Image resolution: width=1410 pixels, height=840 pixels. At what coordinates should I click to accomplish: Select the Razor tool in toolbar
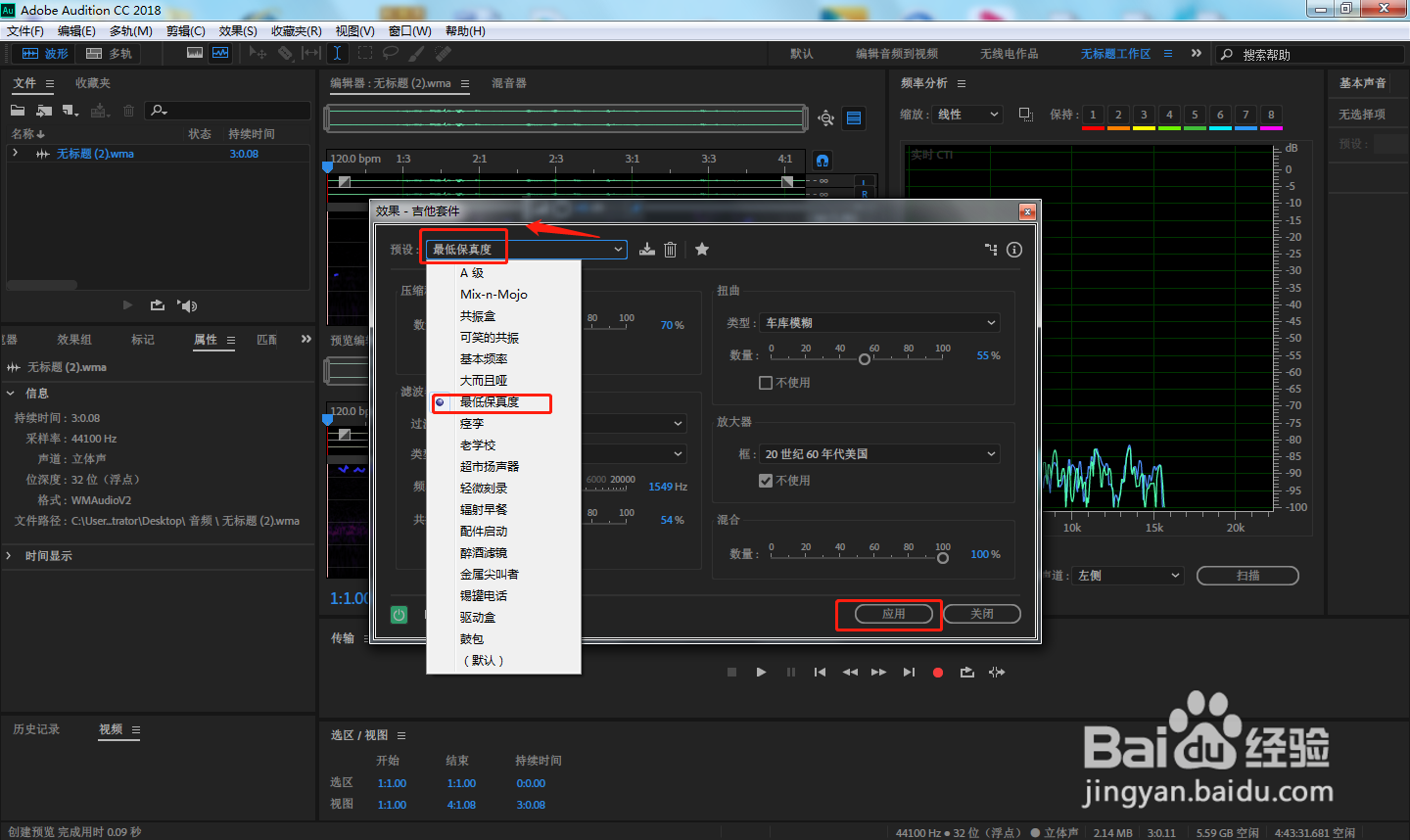click(x=285, y=53)
